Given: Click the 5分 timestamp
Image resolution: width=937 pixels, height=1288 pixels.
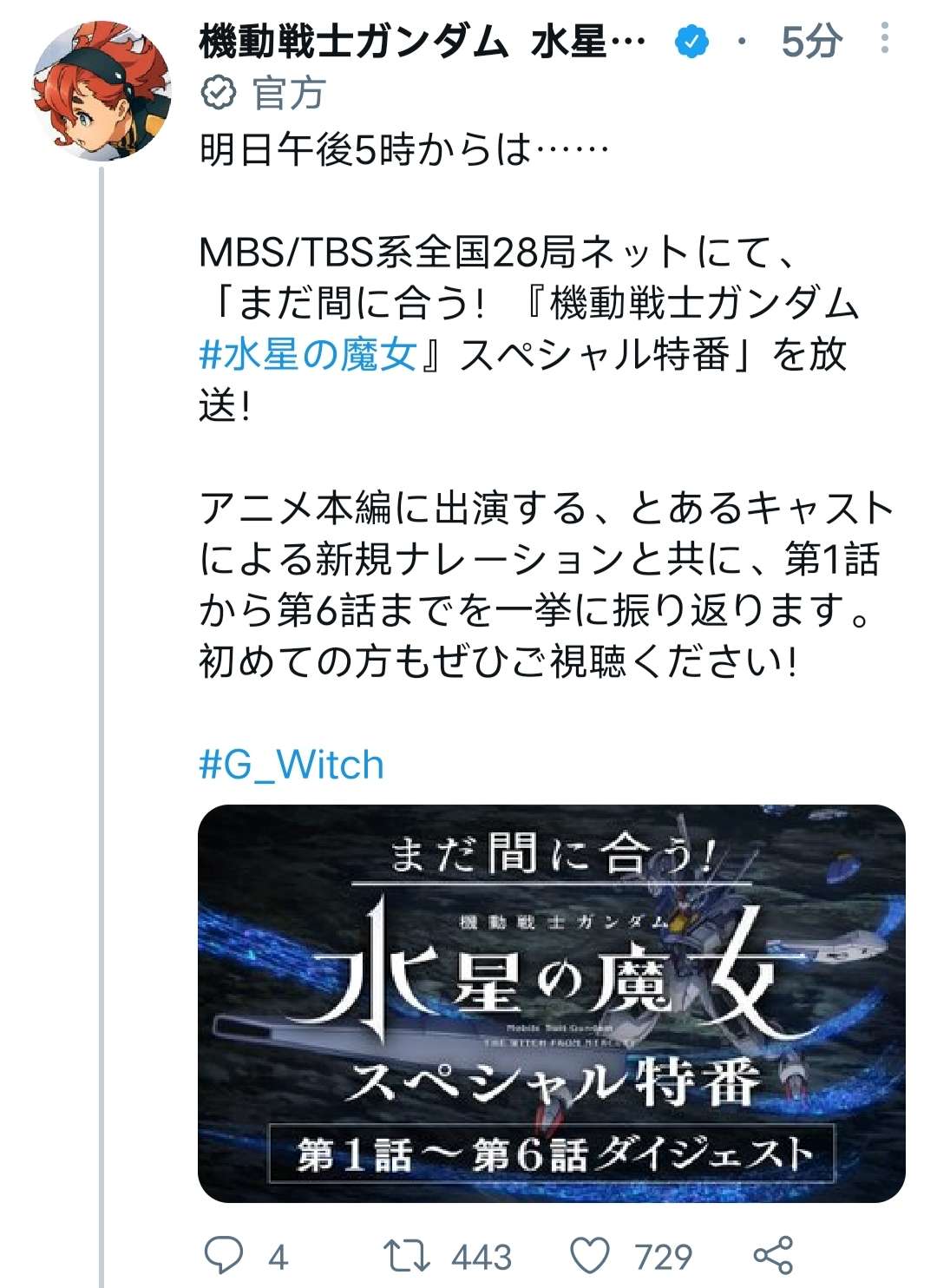Looking at the screenshot, I should tap(812, 41).
